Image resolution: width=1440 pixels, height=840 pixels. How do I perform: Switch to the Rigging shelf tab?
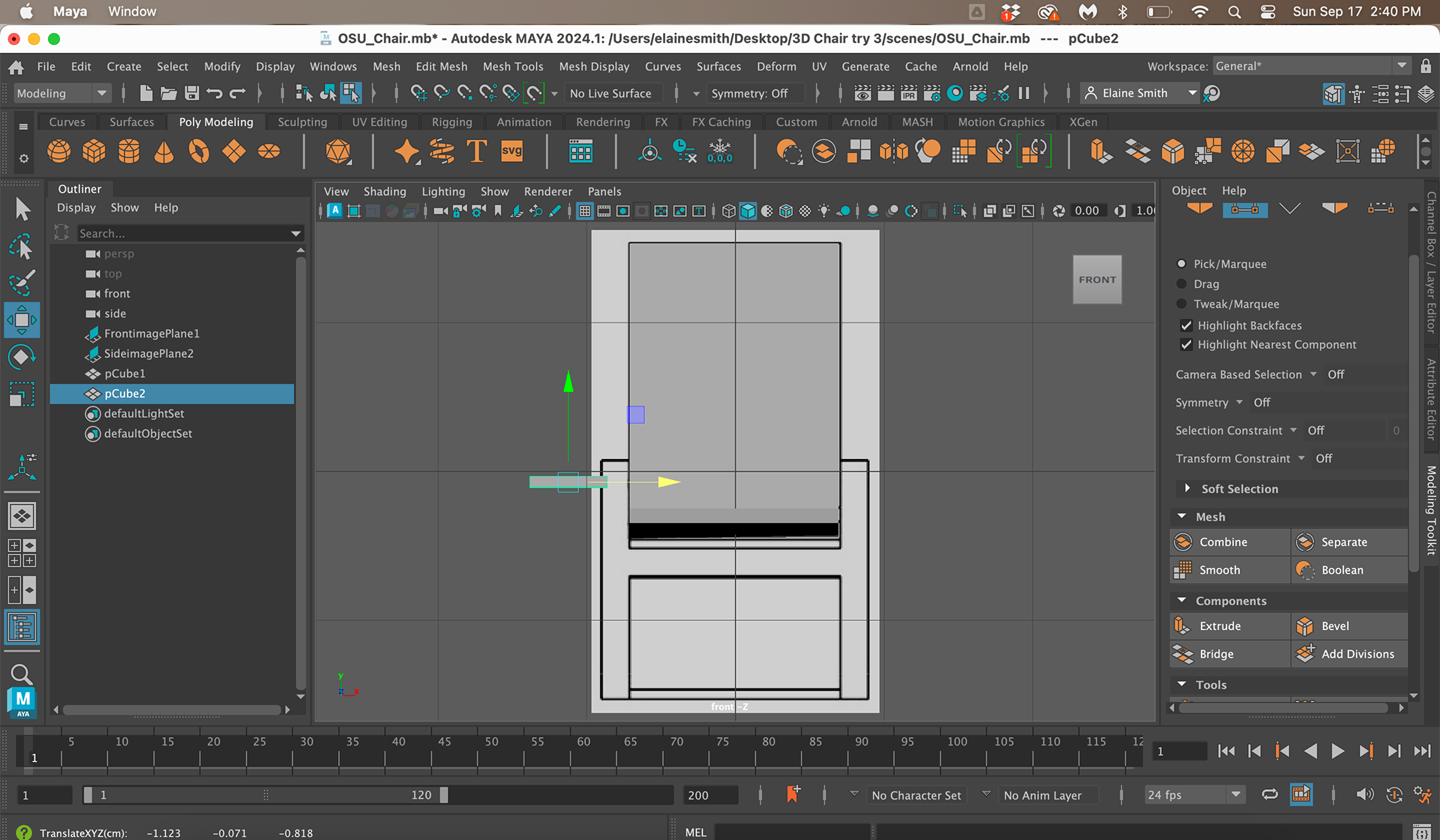[451, 121]
